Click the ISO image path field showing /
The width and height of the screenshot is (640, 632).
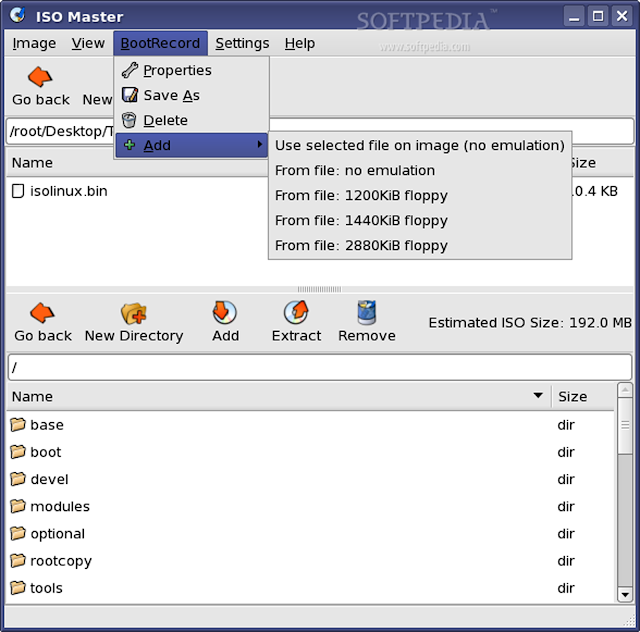click(x=320, y=367)
